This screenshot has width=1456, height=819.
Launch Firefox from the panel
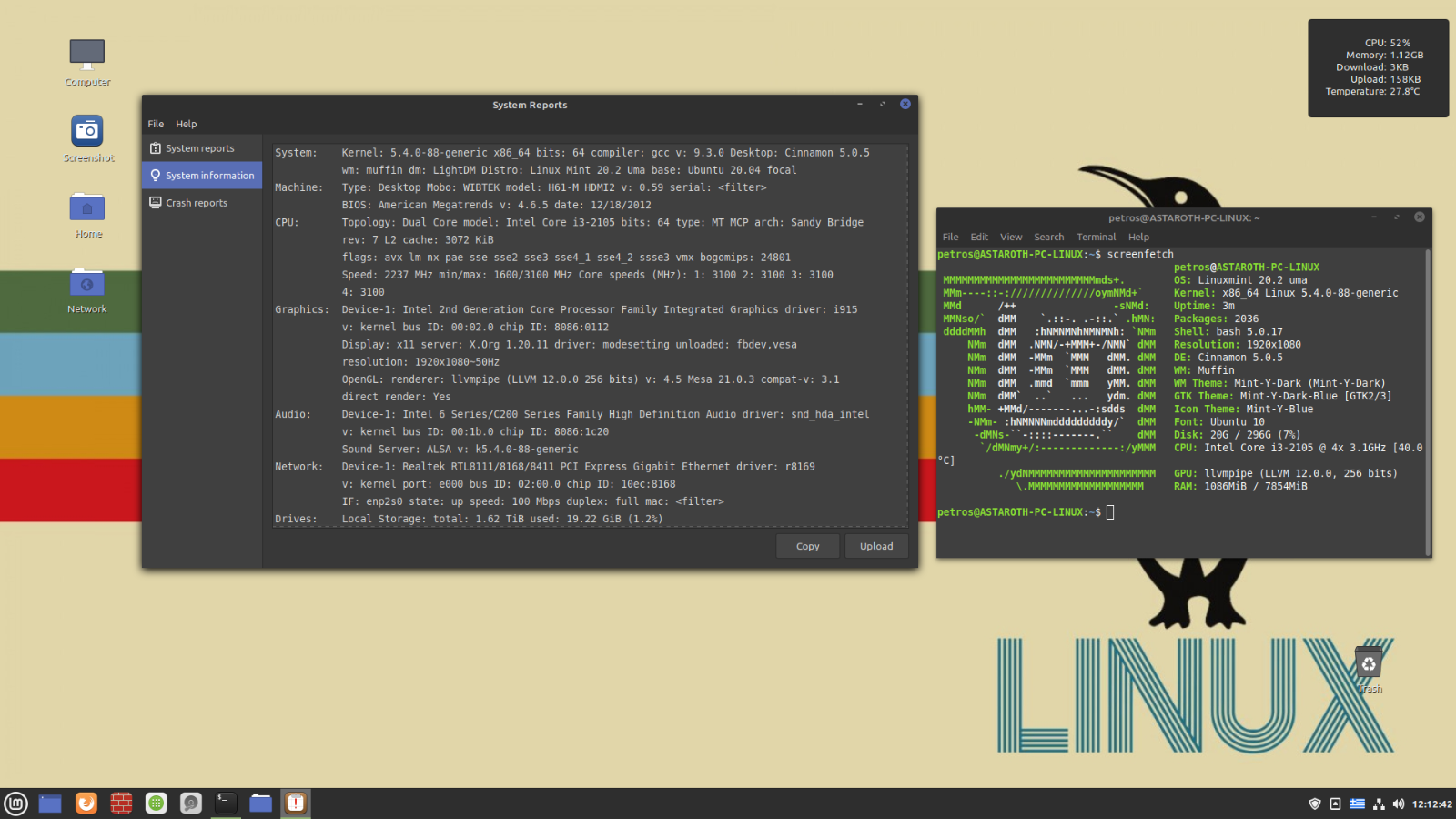pyautogui.click(x=86, y=804)
